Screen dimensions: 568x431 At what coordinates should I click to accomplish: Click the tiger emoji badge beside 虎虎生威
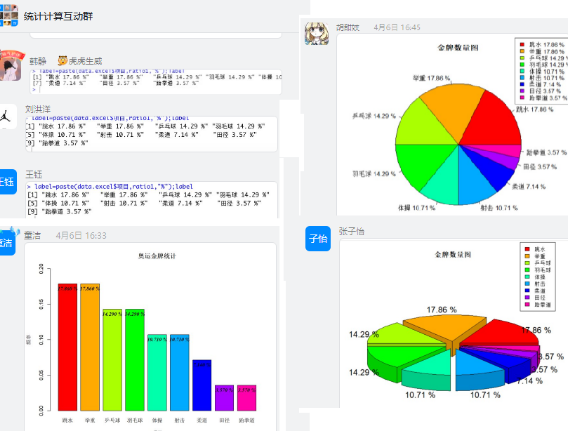(63, 60)
